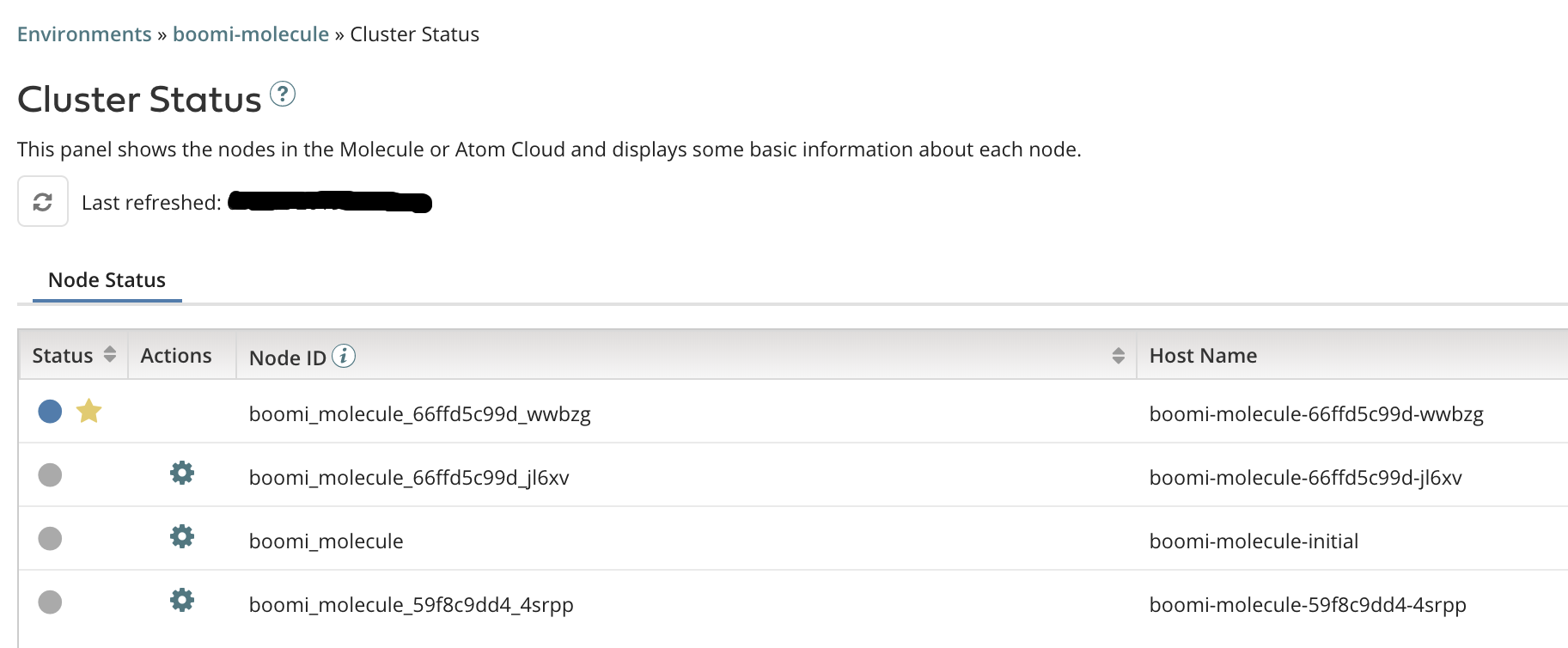Select node ID boomi_molecule_59f8c9dd4_4srpp
1568x648 pixels.
(x=412, y=605)
